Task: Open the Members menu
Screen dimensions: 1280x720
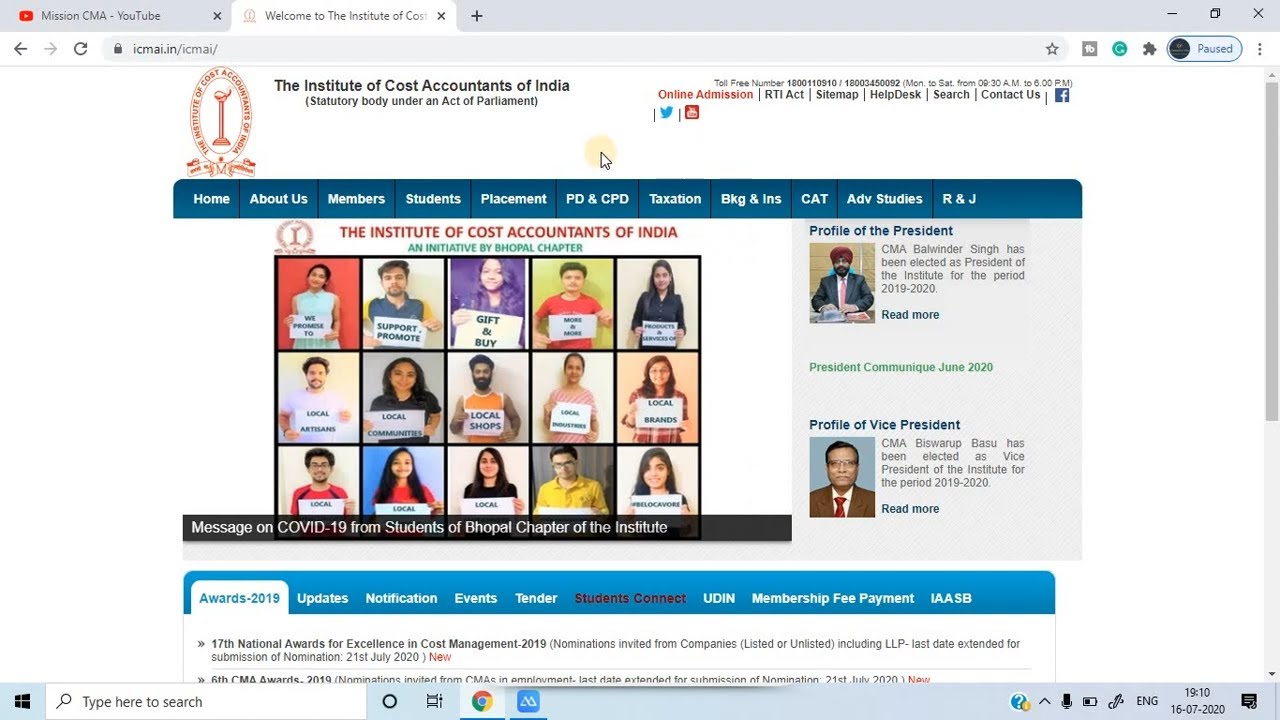Action: [356, 199]
